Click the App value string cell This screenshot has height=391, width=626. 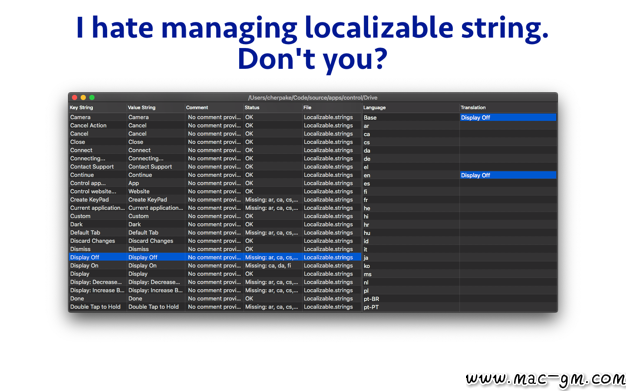coord(156,183)
